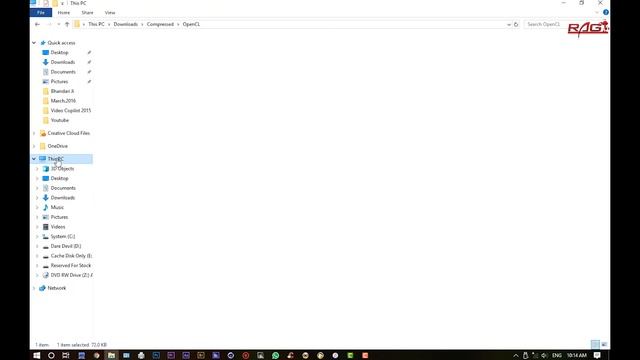Expand Creative Cloud Files node
The width and height of the screenshot is (640, 360).
click(x=34, y=133)
